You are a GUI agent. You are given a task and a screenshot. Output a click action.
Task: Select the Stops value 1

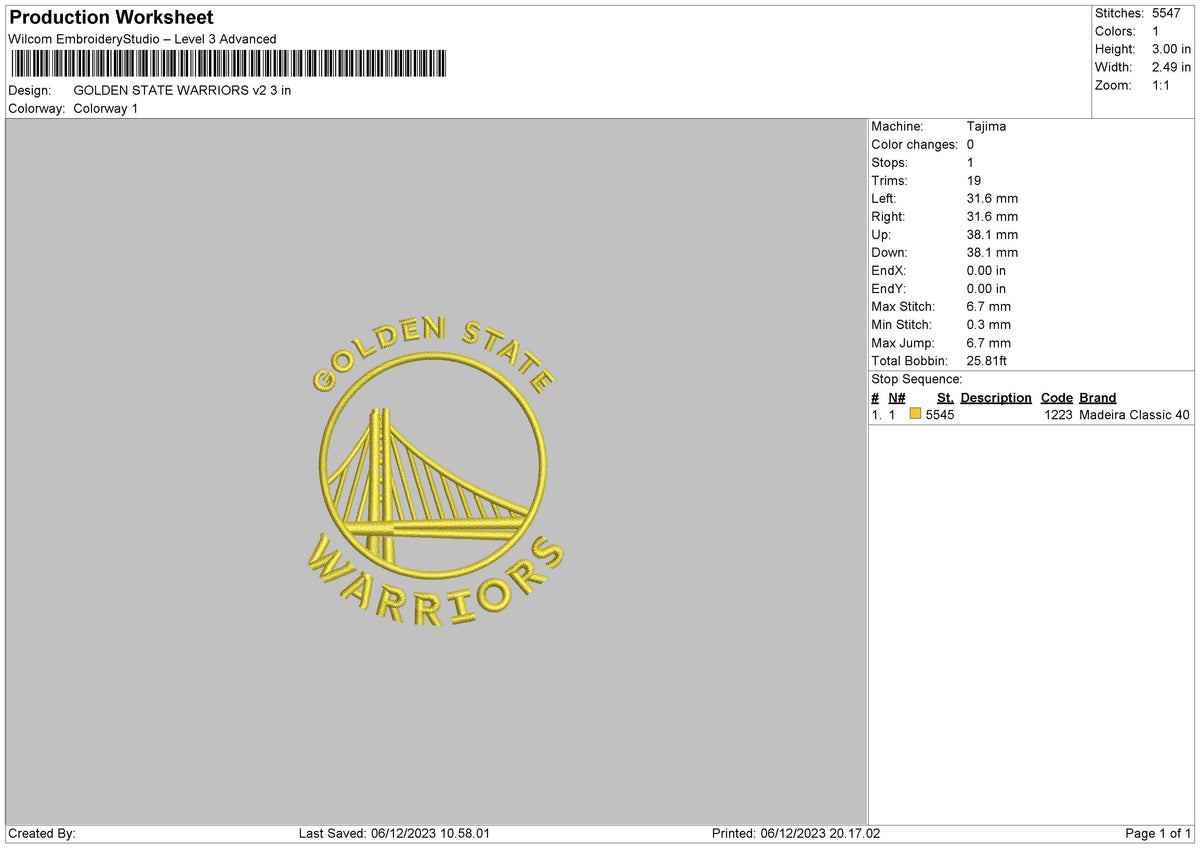(x=970, y=162)
